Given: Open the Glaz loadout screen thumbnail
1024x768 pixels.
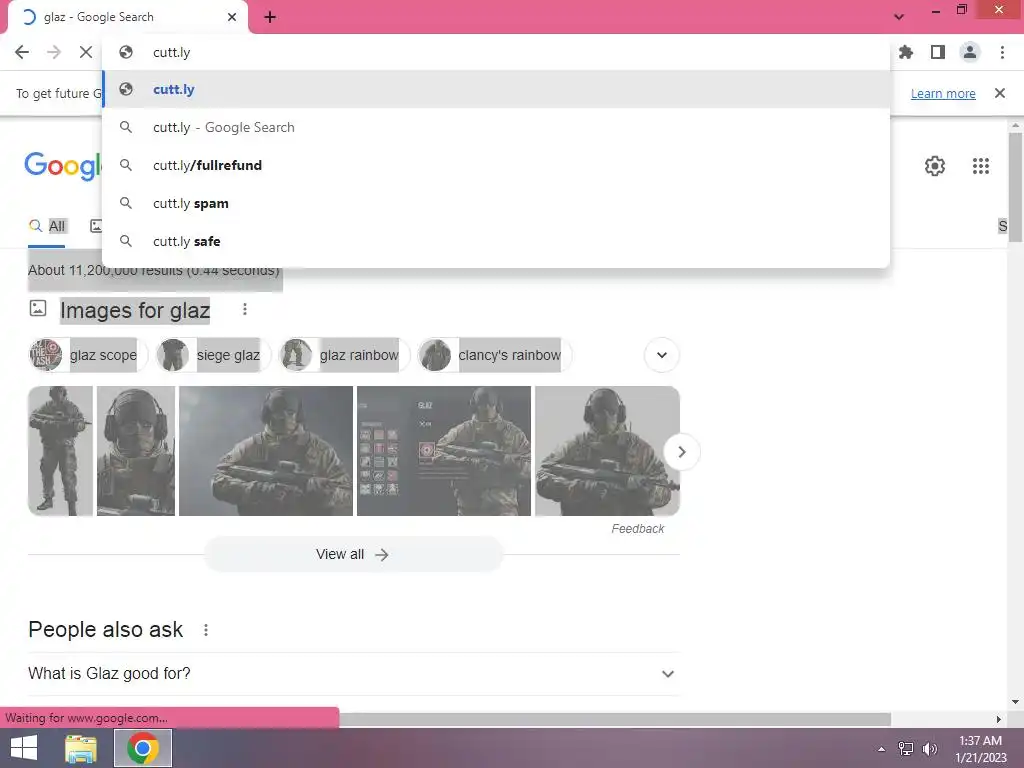Looking at the screenshot, I should [x=443, y=451].
